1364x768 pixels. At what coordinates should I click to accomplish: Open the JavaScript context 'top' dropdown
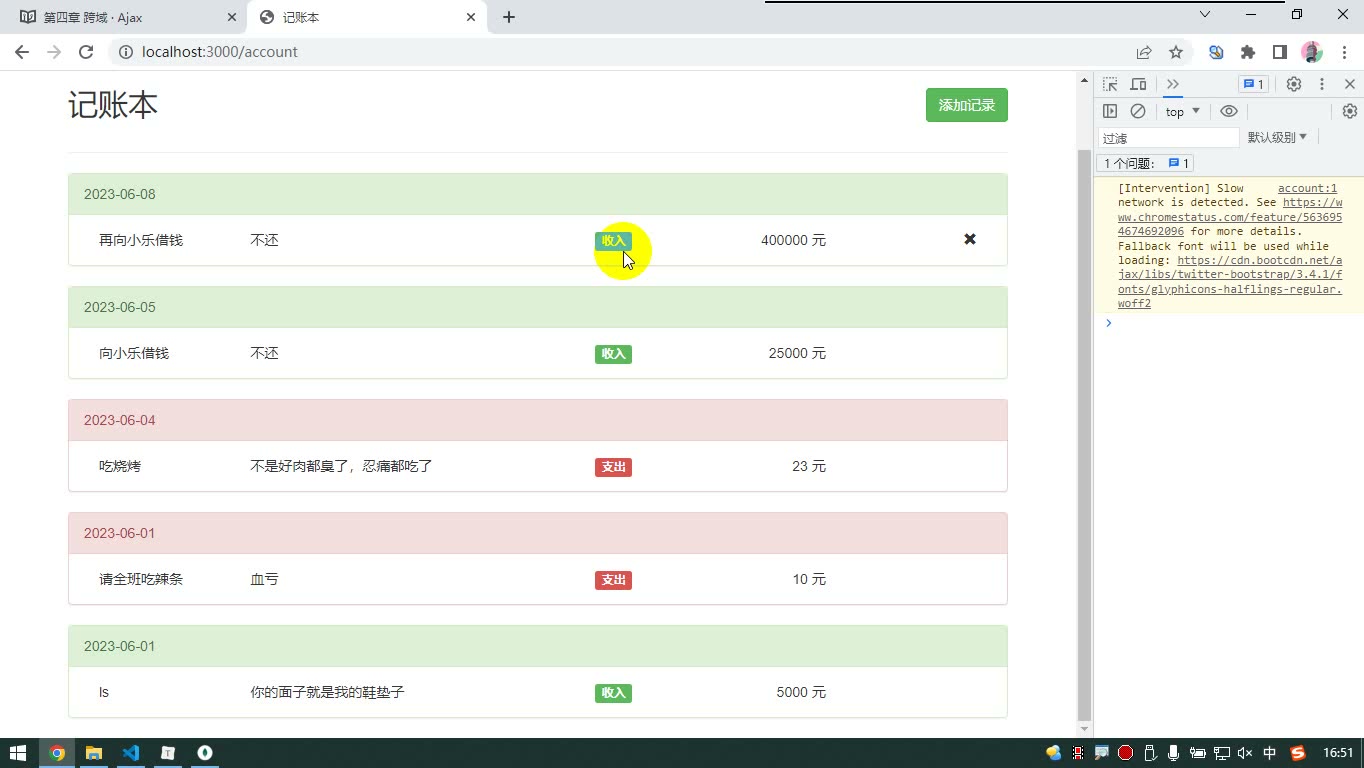click(x=1182, y=111)
